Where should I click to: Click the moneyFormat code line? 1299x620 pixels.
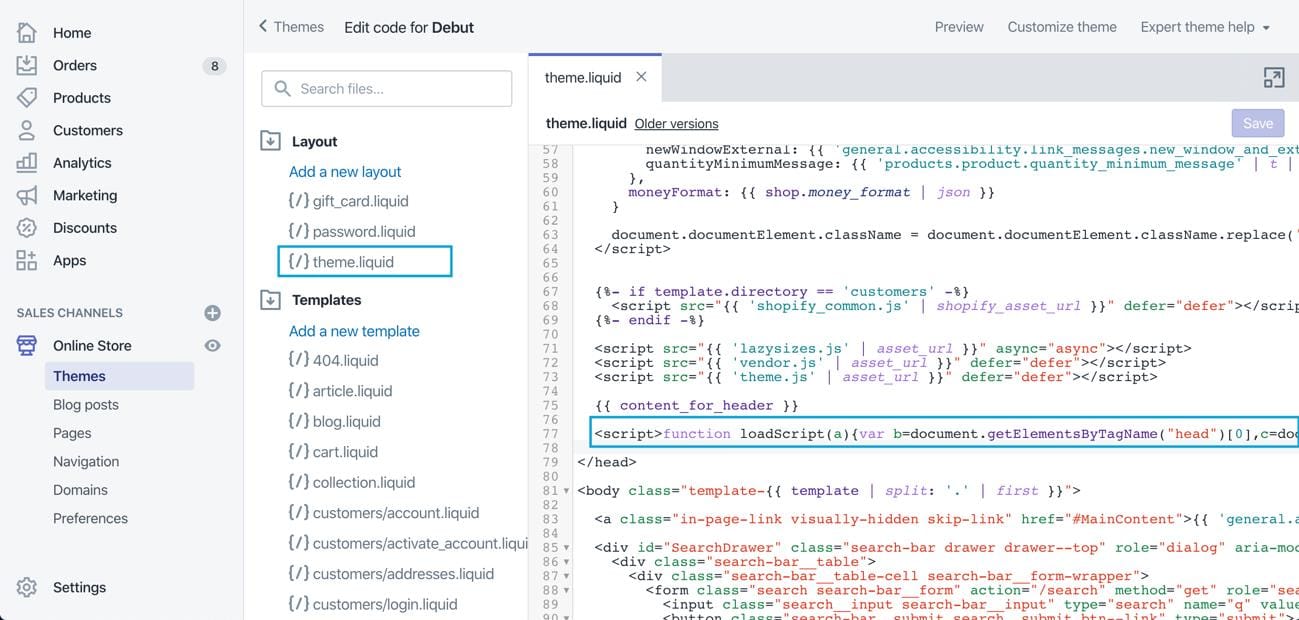[812, 192]
